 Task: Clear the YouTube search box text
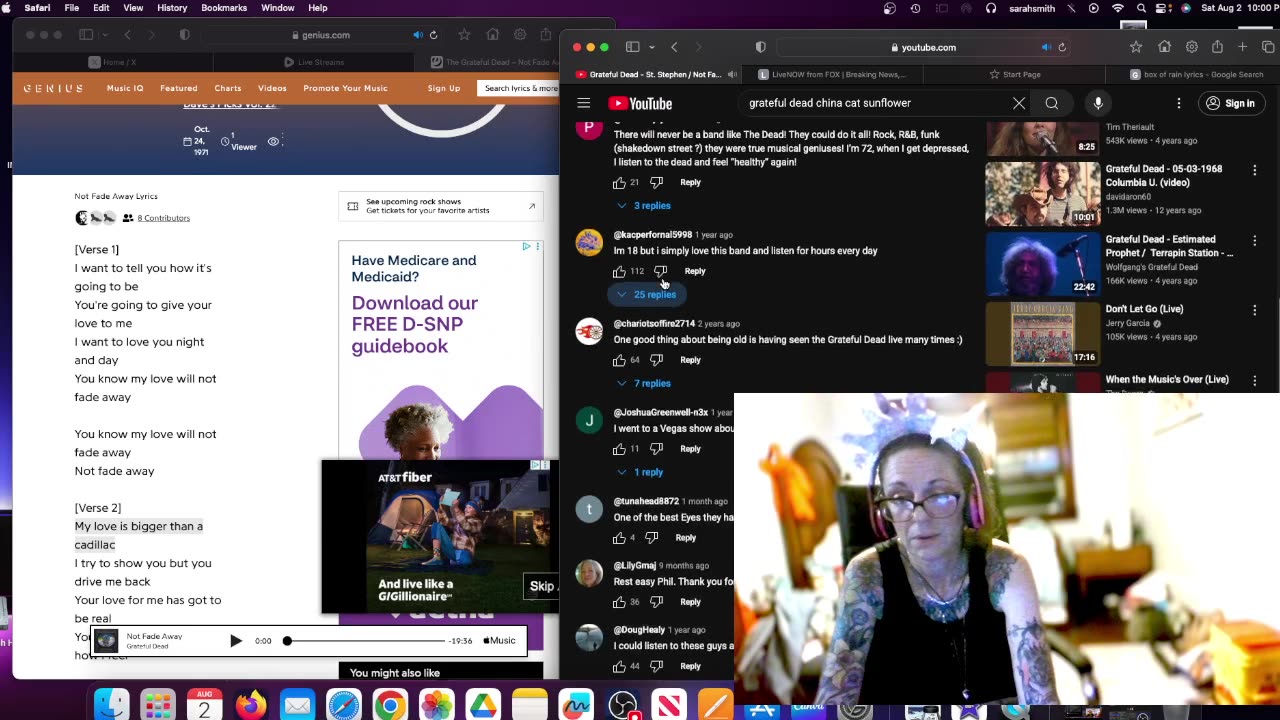click(x=1019, y=103)
